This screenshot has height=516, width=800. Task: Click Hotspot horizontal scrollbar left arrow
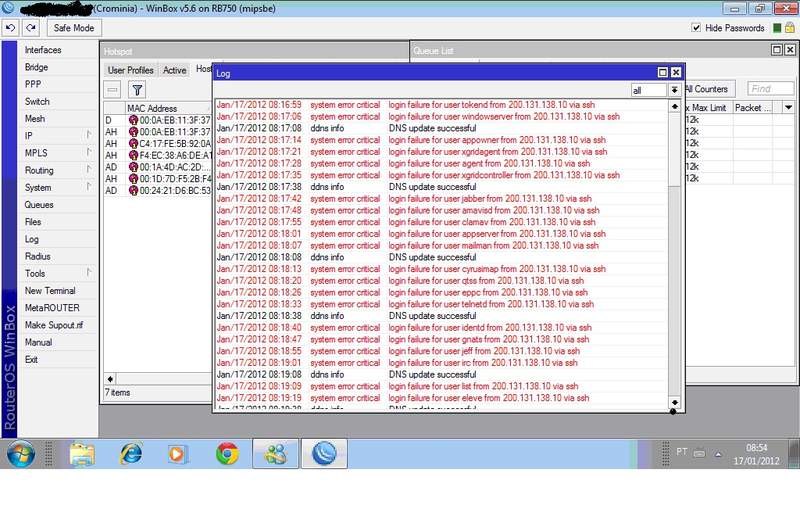[110, 379]
